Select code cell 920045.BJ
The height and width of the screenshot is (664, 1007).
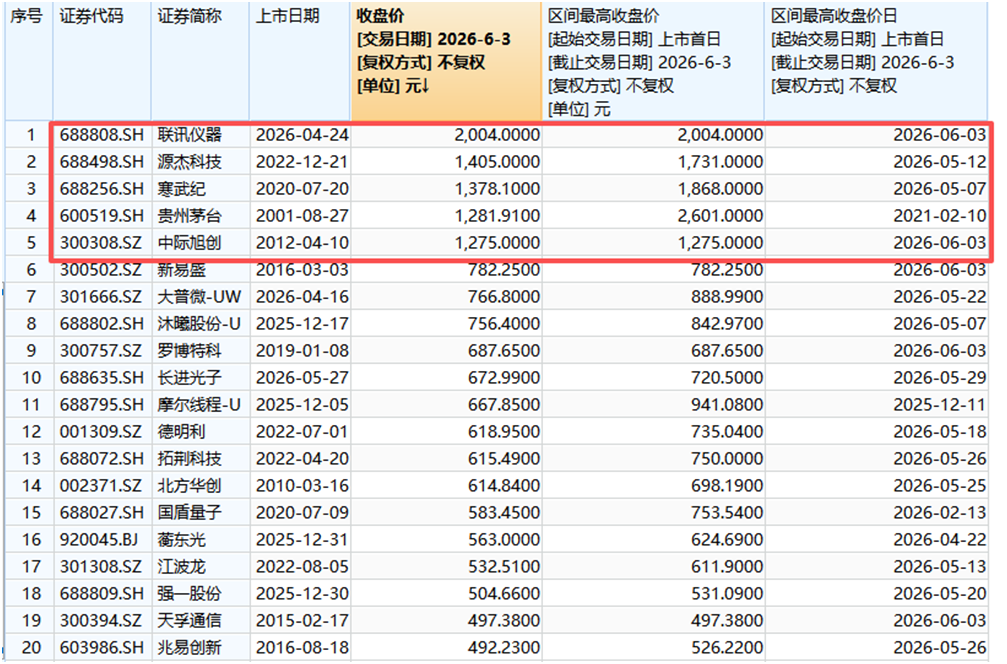[x=102, y=539]
